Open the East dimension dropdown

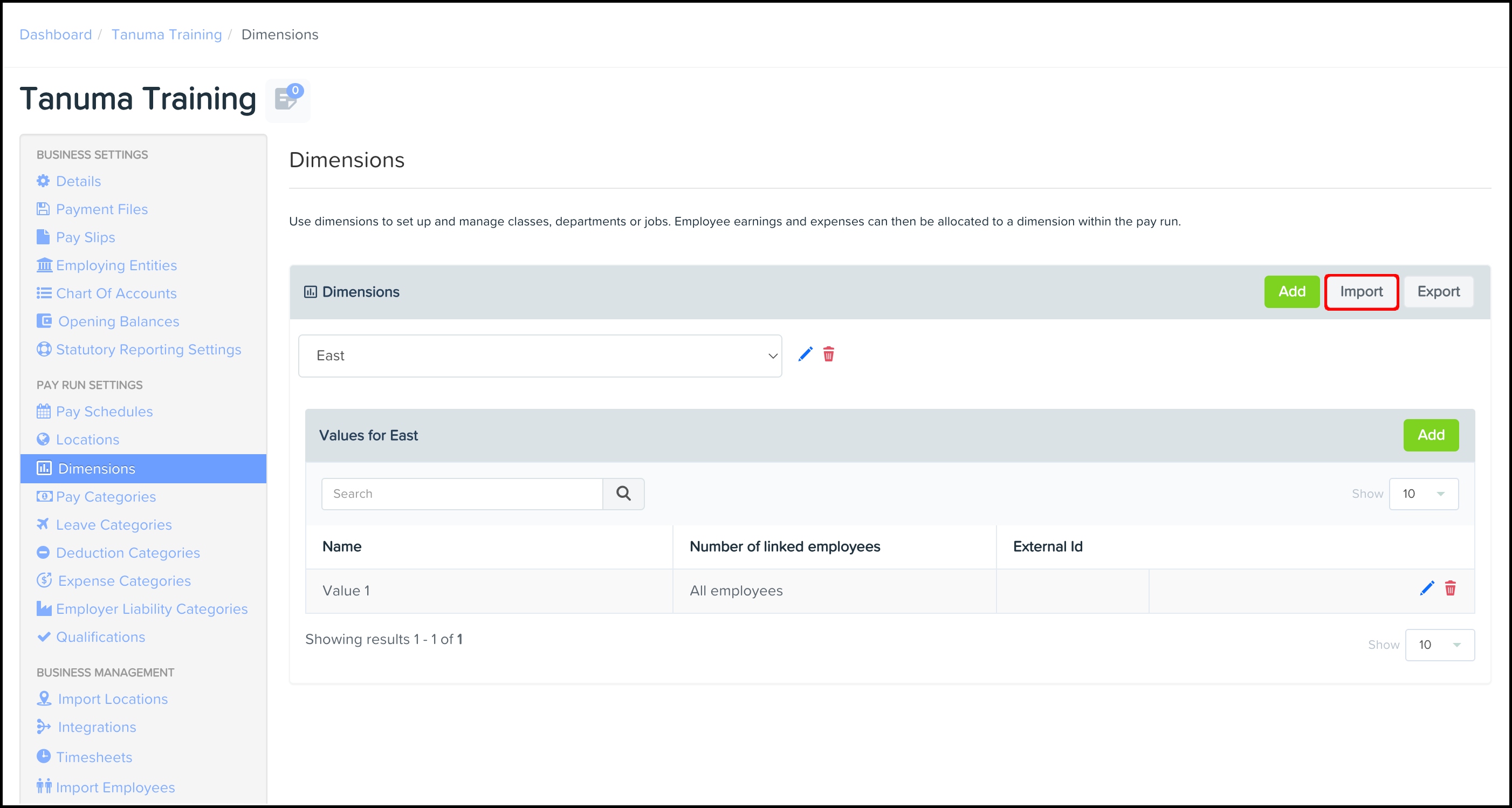click(539, 356)
